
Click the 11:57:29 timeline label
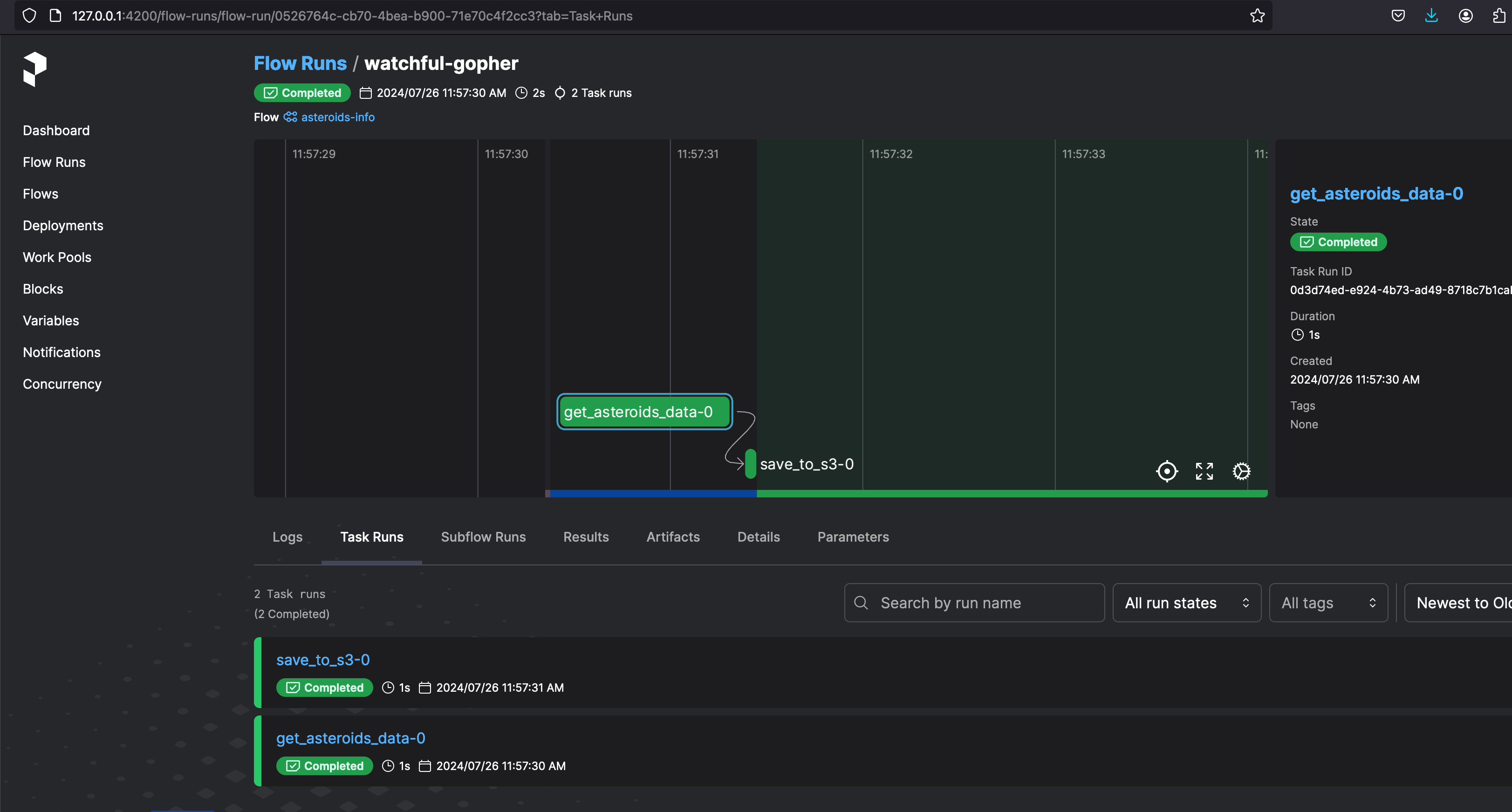pyautogui.click(x=314, y=154)
